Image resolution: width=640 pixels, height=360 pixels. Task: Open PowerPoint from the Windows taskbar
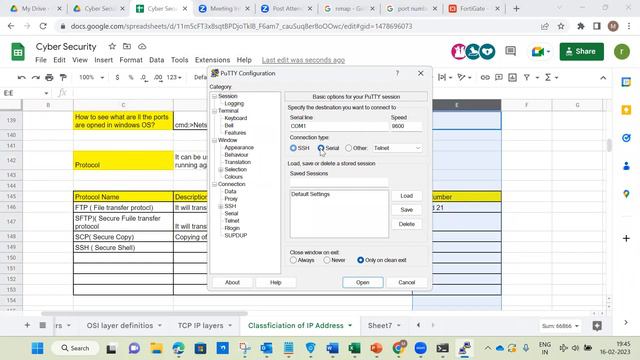tap(376, 348)
